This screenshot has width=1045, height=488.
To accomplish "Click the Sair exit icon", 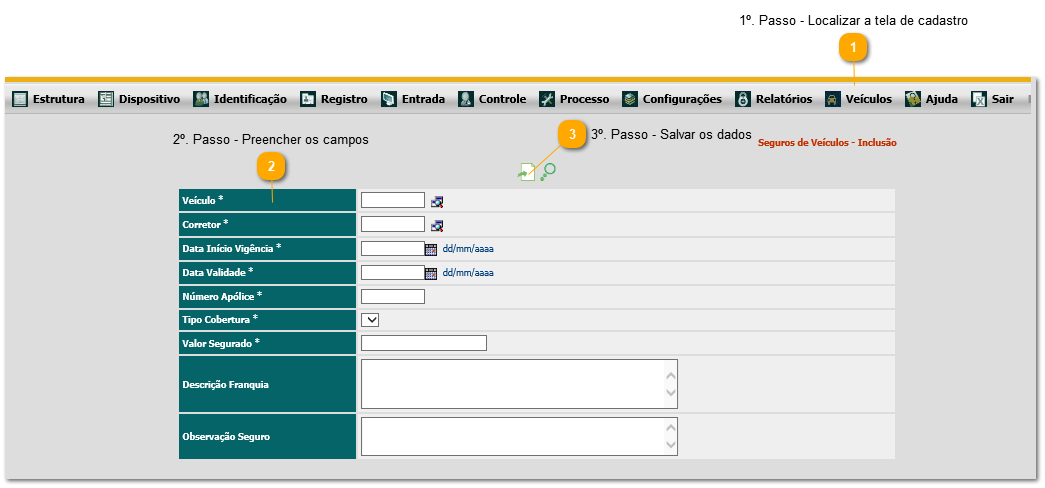I will point(978,99).
